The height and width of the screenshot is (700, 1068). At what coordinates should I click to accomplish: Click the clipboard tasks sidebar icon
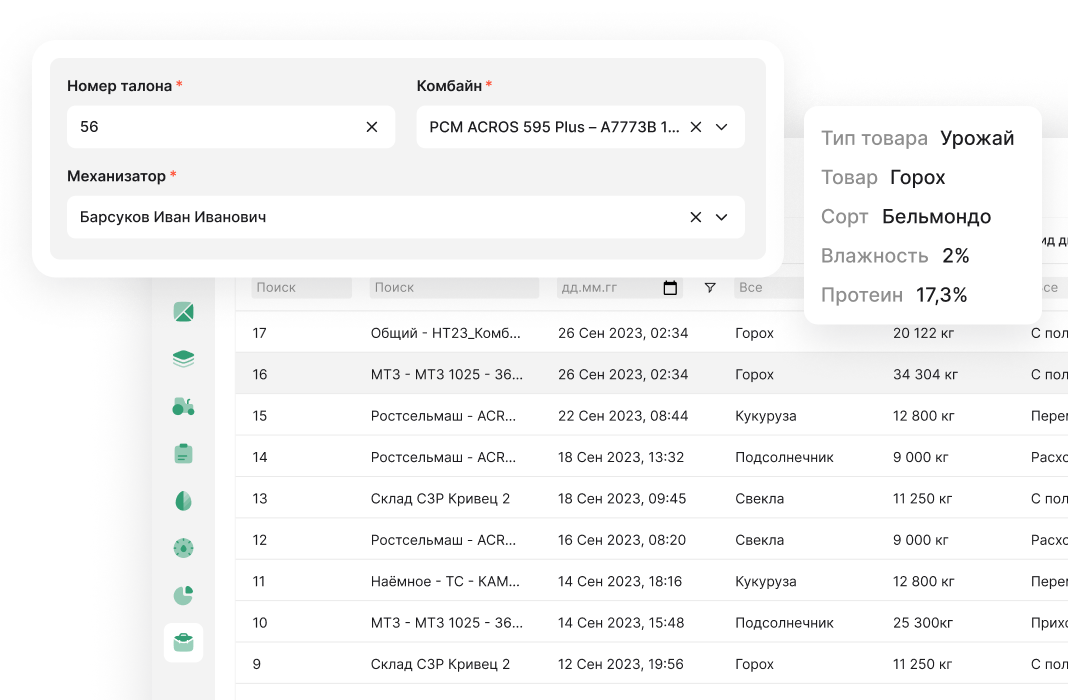point(183,453)
